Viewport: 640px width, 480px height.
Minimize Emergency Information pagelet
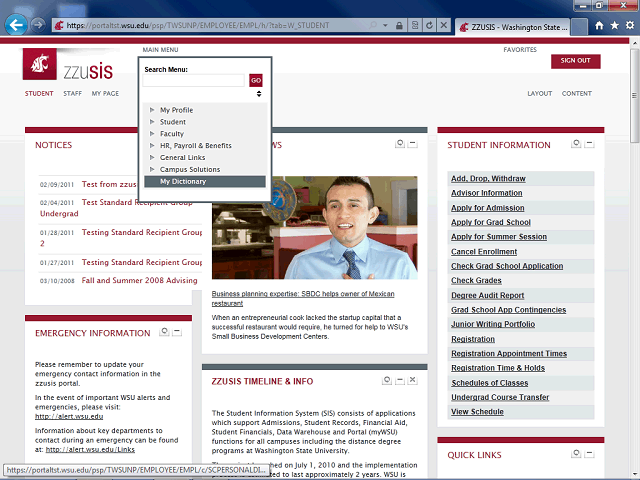[x=177, y=332]
